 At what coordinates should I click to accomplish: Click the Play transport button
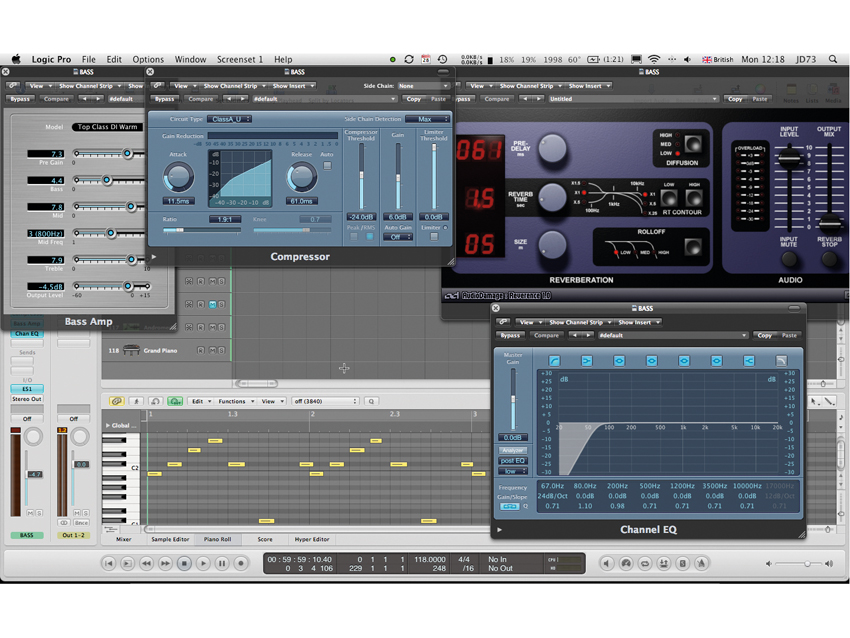pos(203,564)
